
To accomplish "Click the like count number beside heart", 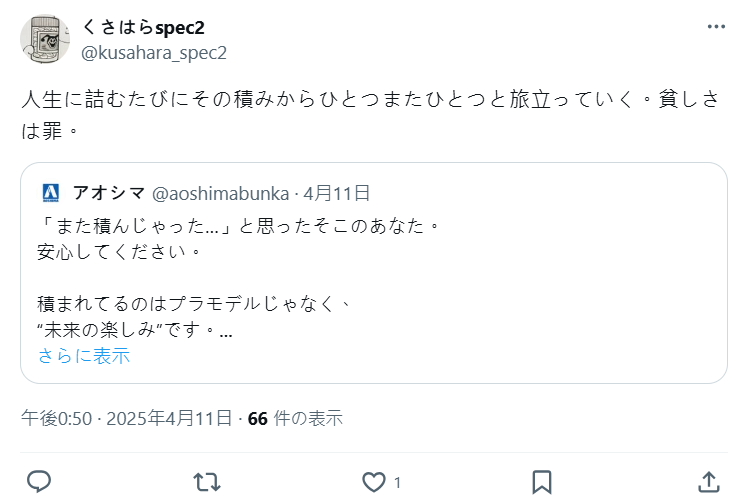I will tap(397, 483).
